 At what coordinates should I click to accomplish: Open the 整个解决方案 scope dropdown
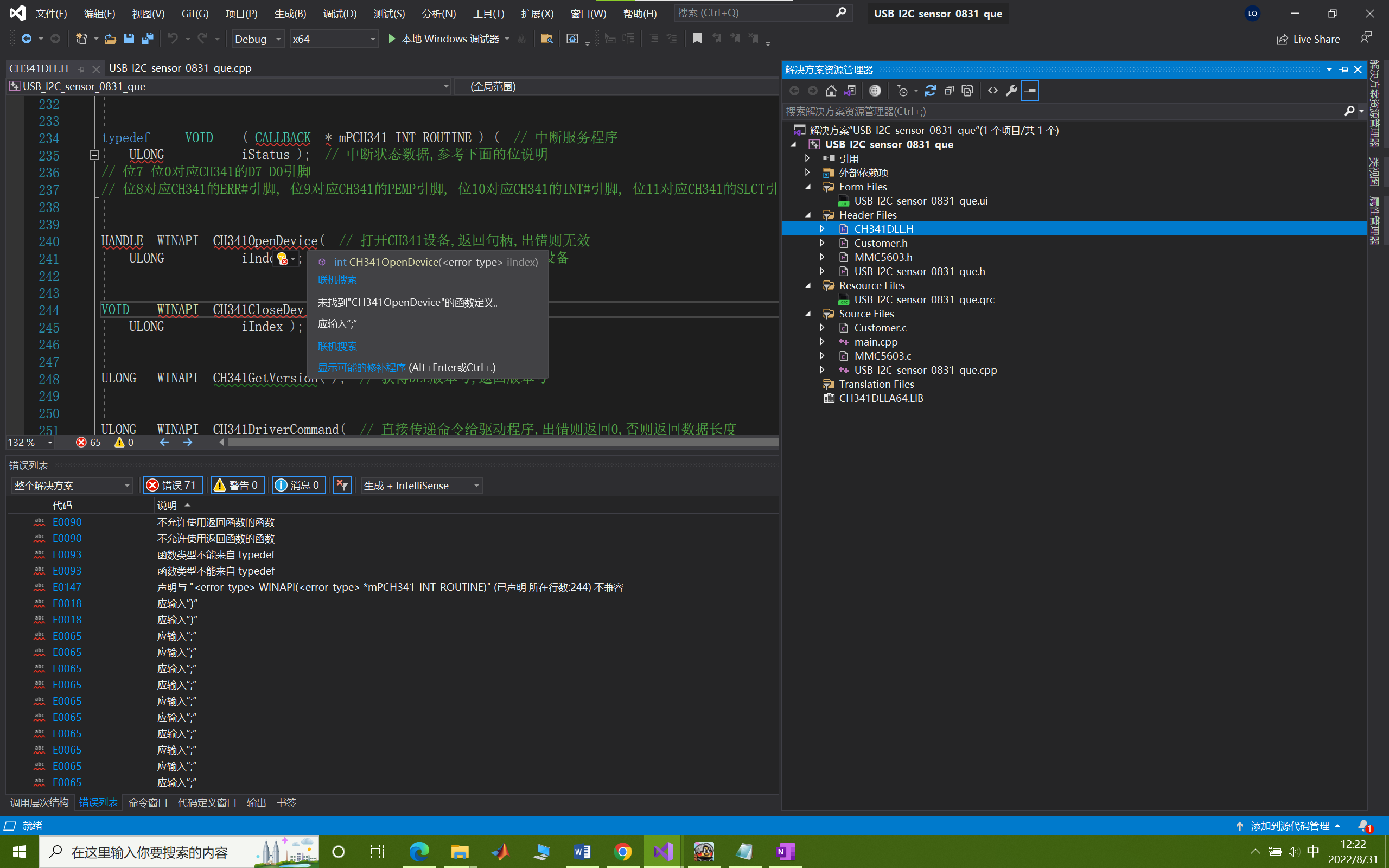pos(72,486)
